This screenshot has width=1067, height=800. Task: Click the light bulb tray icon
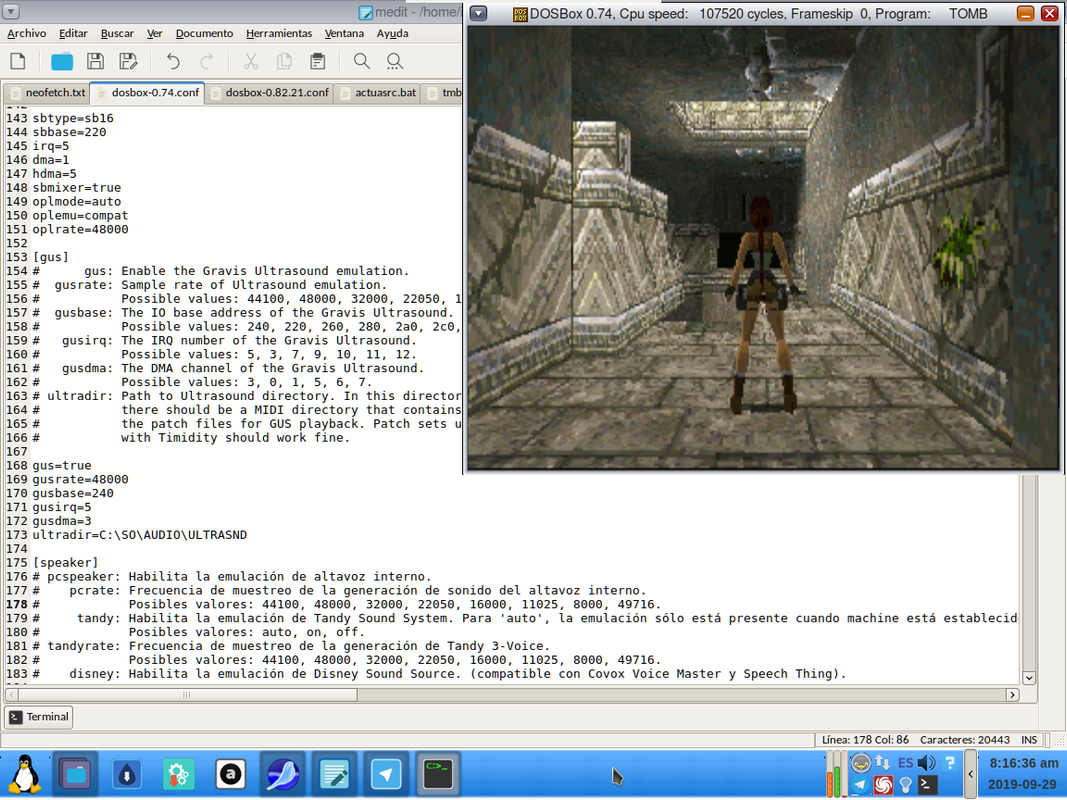(x=906, y=786)
